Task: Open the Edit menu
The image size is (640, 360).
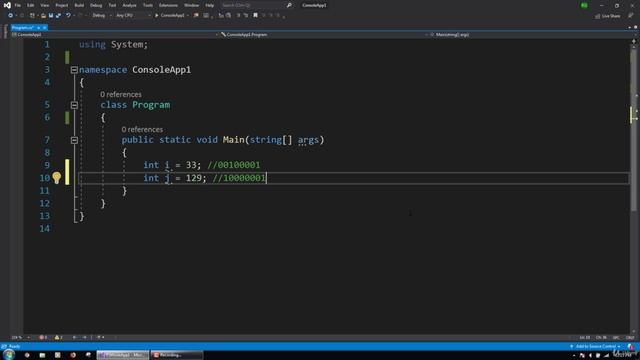Action: click(31, 5)
